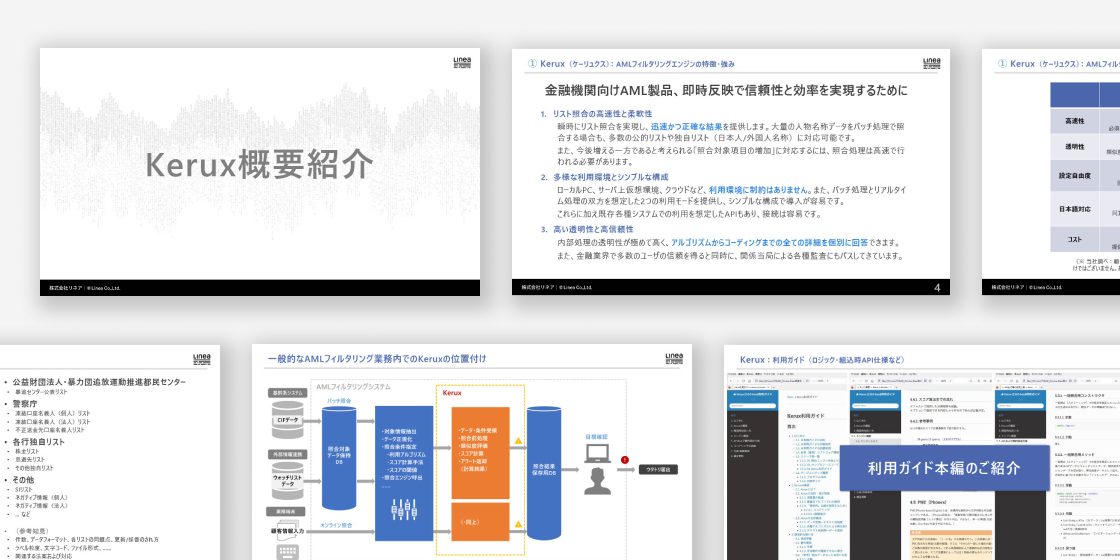The image size is (1120, 560).
Task: Click the Linea logo on the 警察庁 list slide
Action: 202,359
